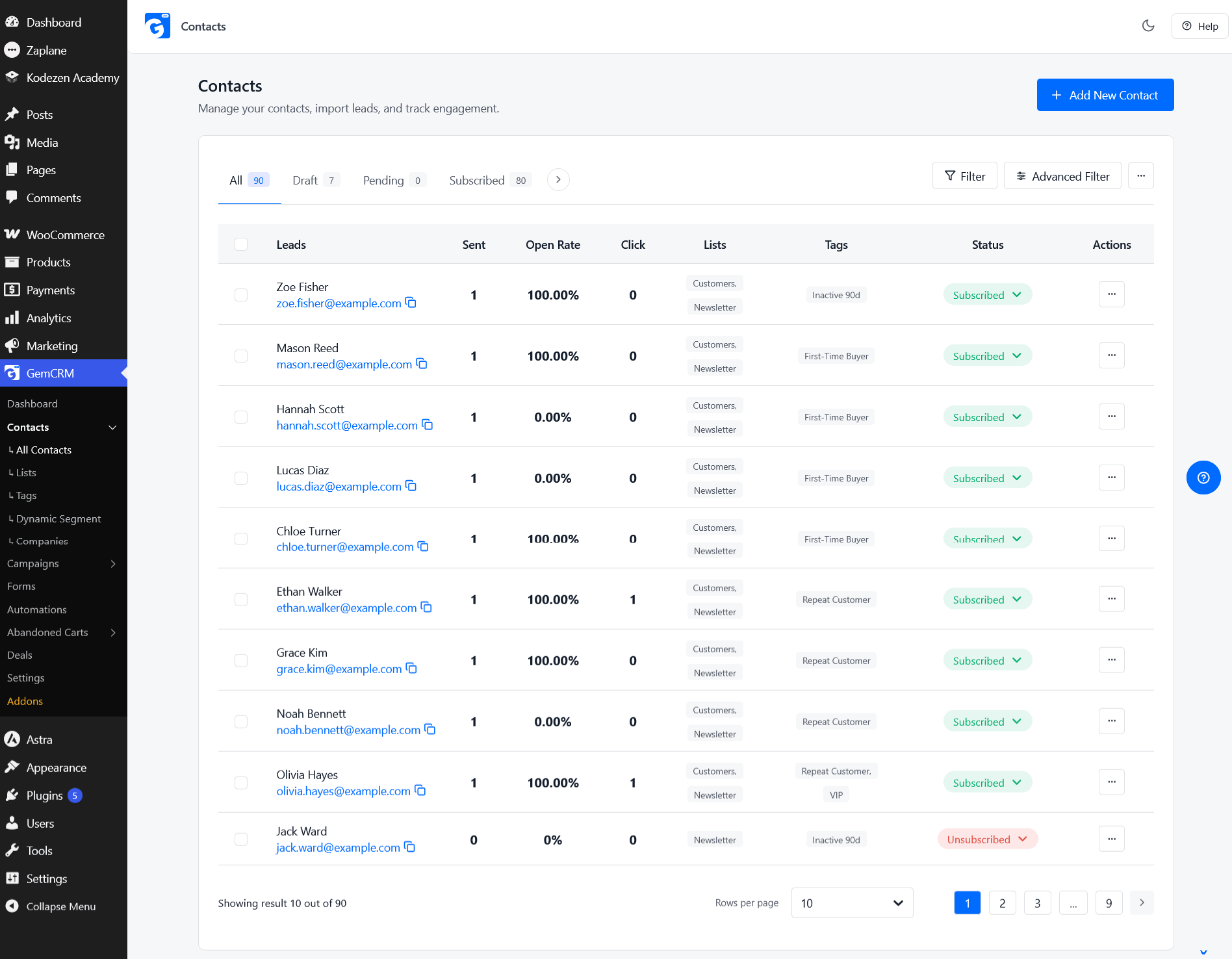1232x959 pixels.
Task: Open Jack Ward's Unsubscribed status dropdown
Action: tap(987, 839)
